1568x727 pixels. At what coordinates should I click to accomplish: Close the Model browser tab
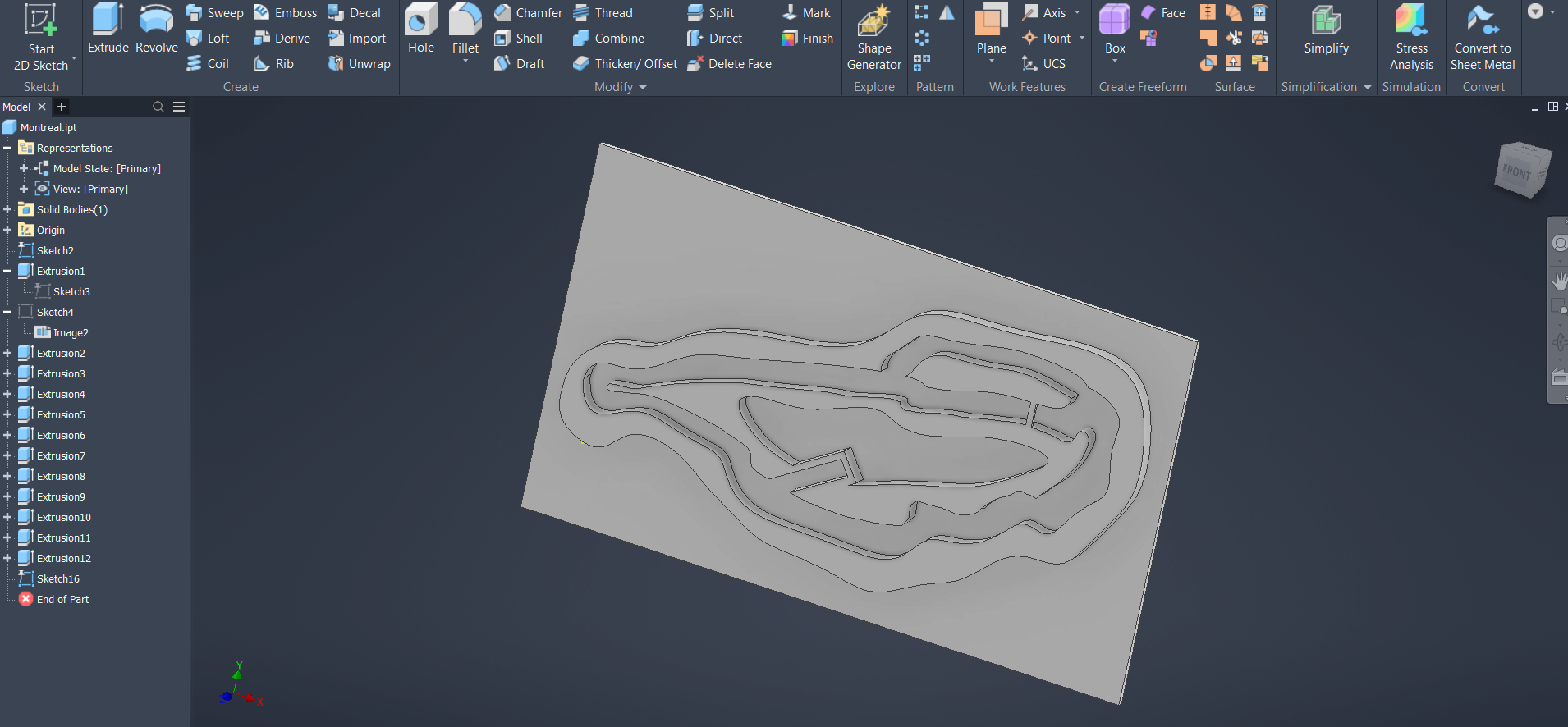tap(42, 107)
